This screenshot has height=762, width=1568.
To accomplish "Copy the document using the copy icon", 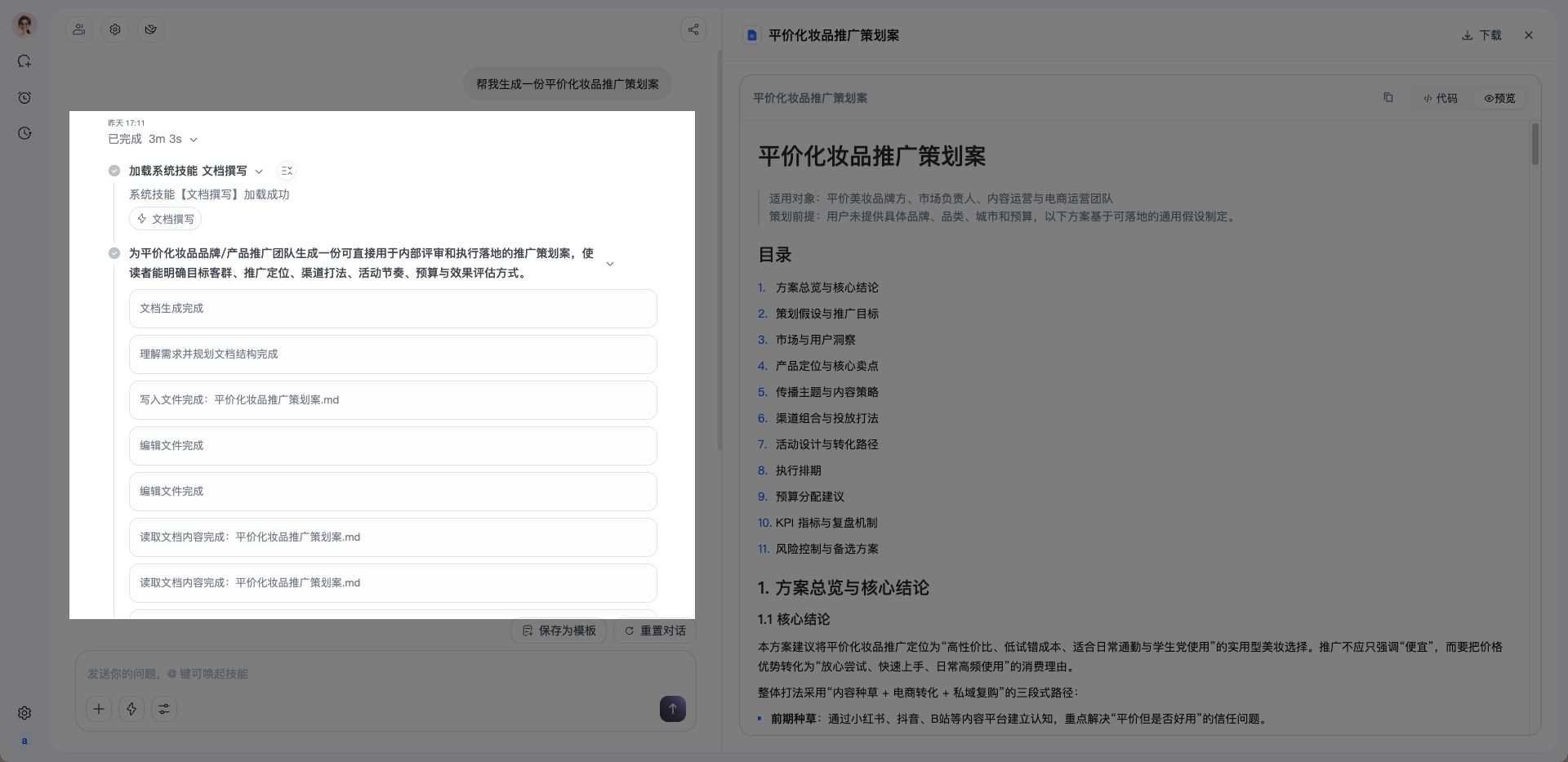I will 1388,98.
